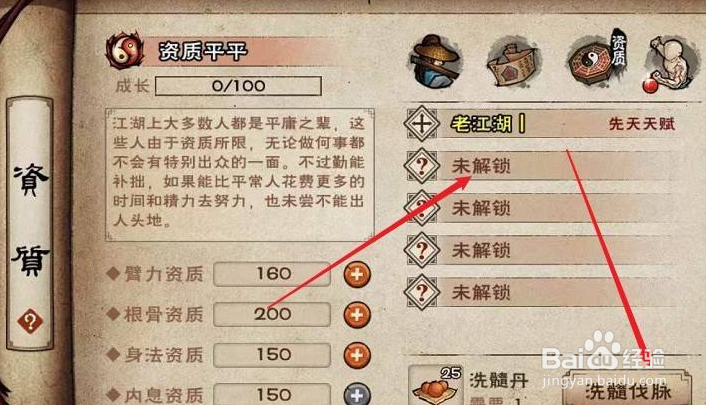Open the muscular body meridian icon
Image resolution: width=706 pixels, height=405 pixels.
click(x=671, y=63)
